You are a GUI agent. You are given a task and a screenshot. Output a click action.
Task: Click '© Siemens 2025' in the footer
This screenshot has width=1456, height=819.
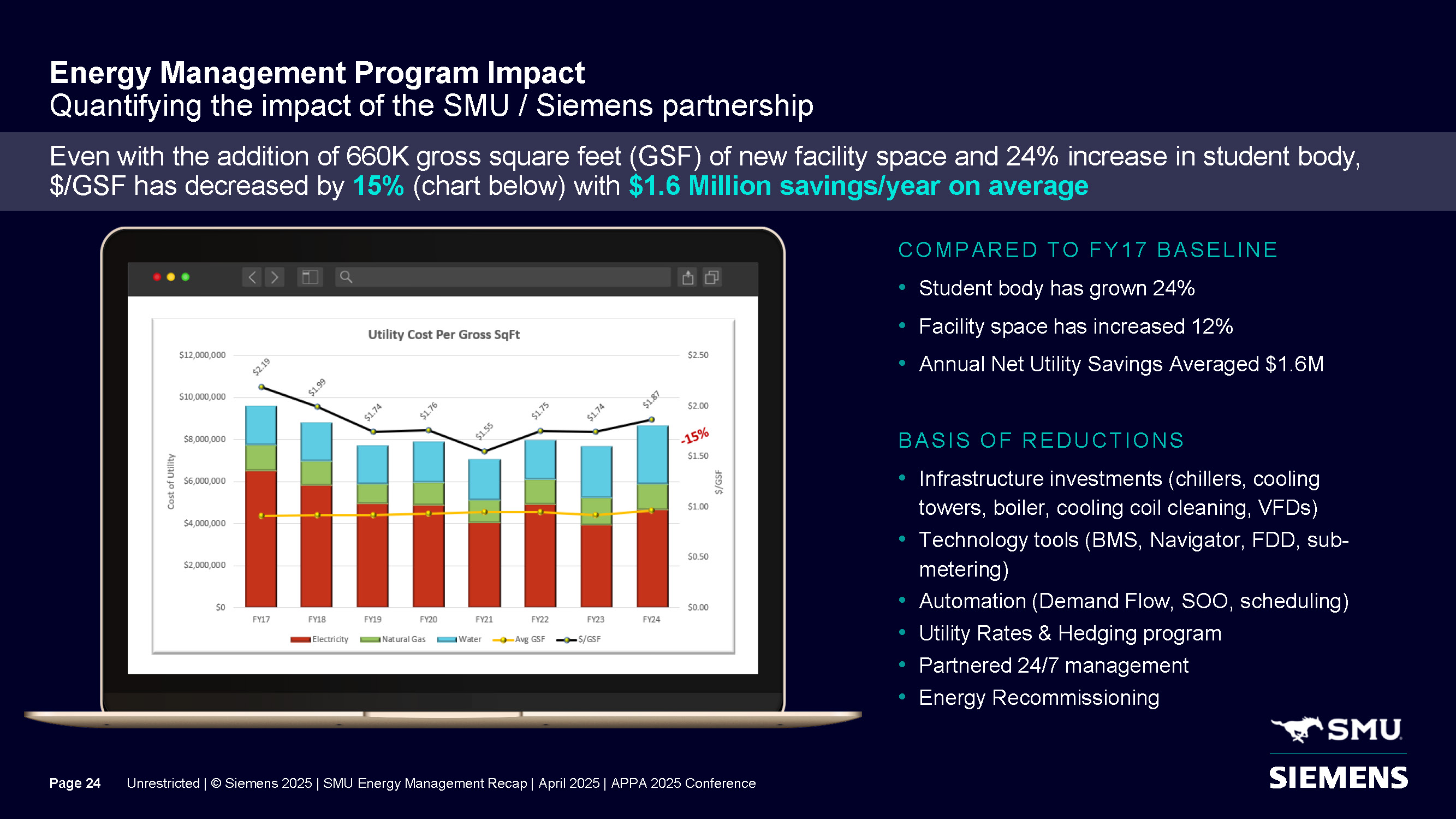coord(261,783)
